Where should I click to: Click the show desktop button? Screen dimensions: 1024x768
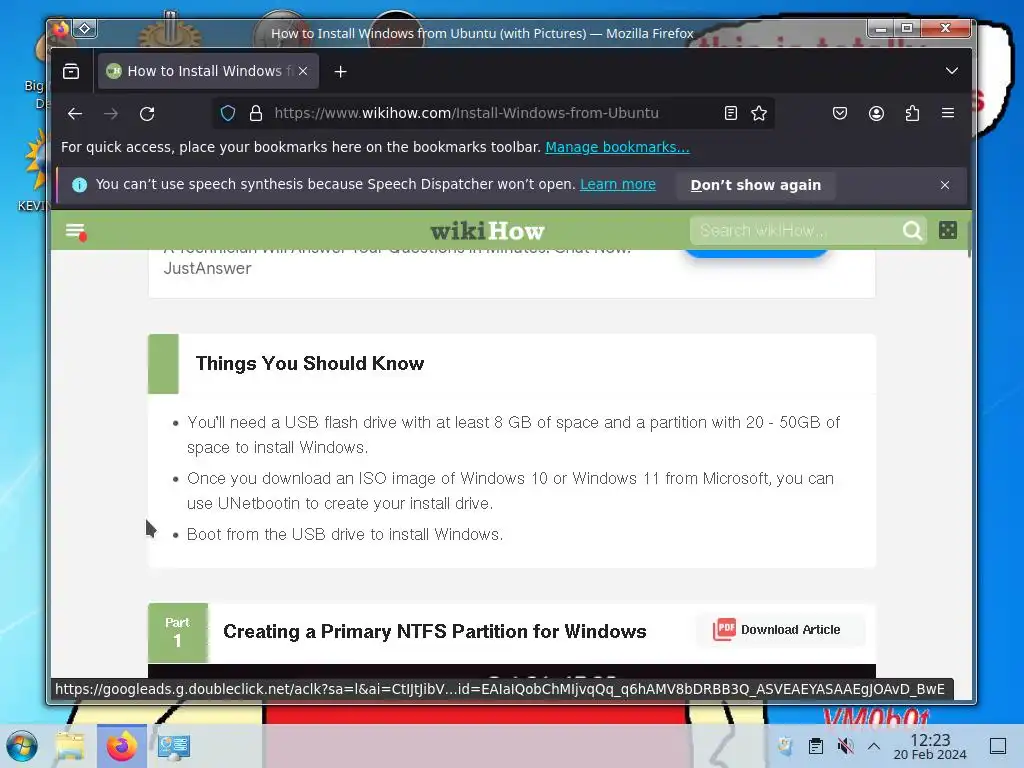click(x=998, y=746)
